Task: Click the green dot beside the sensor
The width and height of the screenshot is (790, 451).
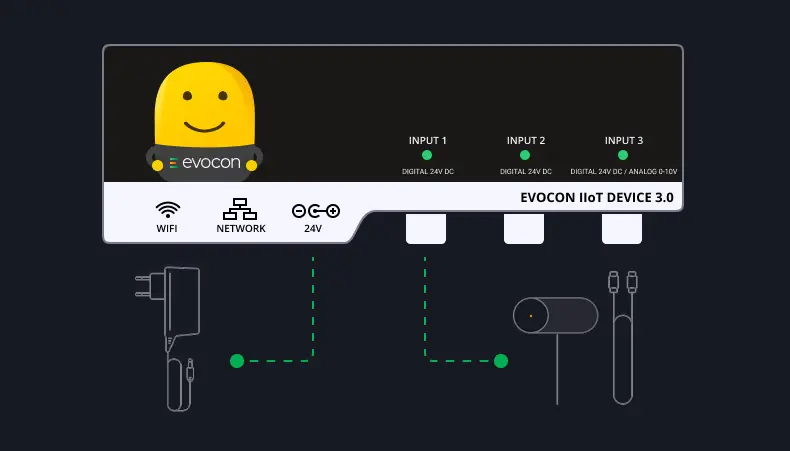Action: pyautogui.click(x=501, y=361)
